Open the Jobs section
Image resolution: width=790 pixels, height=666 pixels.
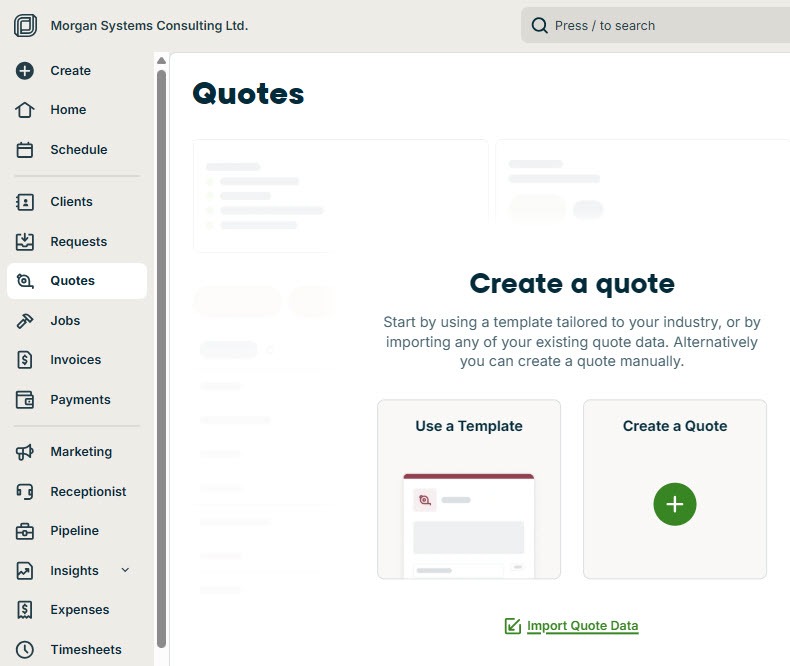[x=65, y=321]
